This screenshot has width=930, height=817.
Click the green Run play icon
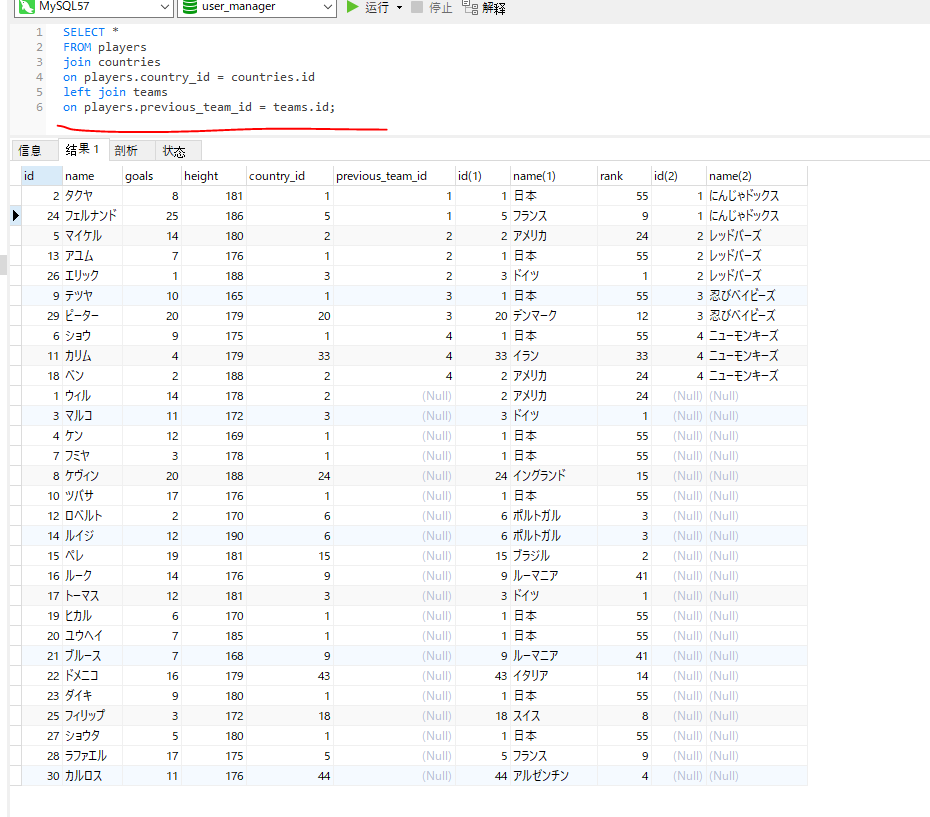point(352,7)
